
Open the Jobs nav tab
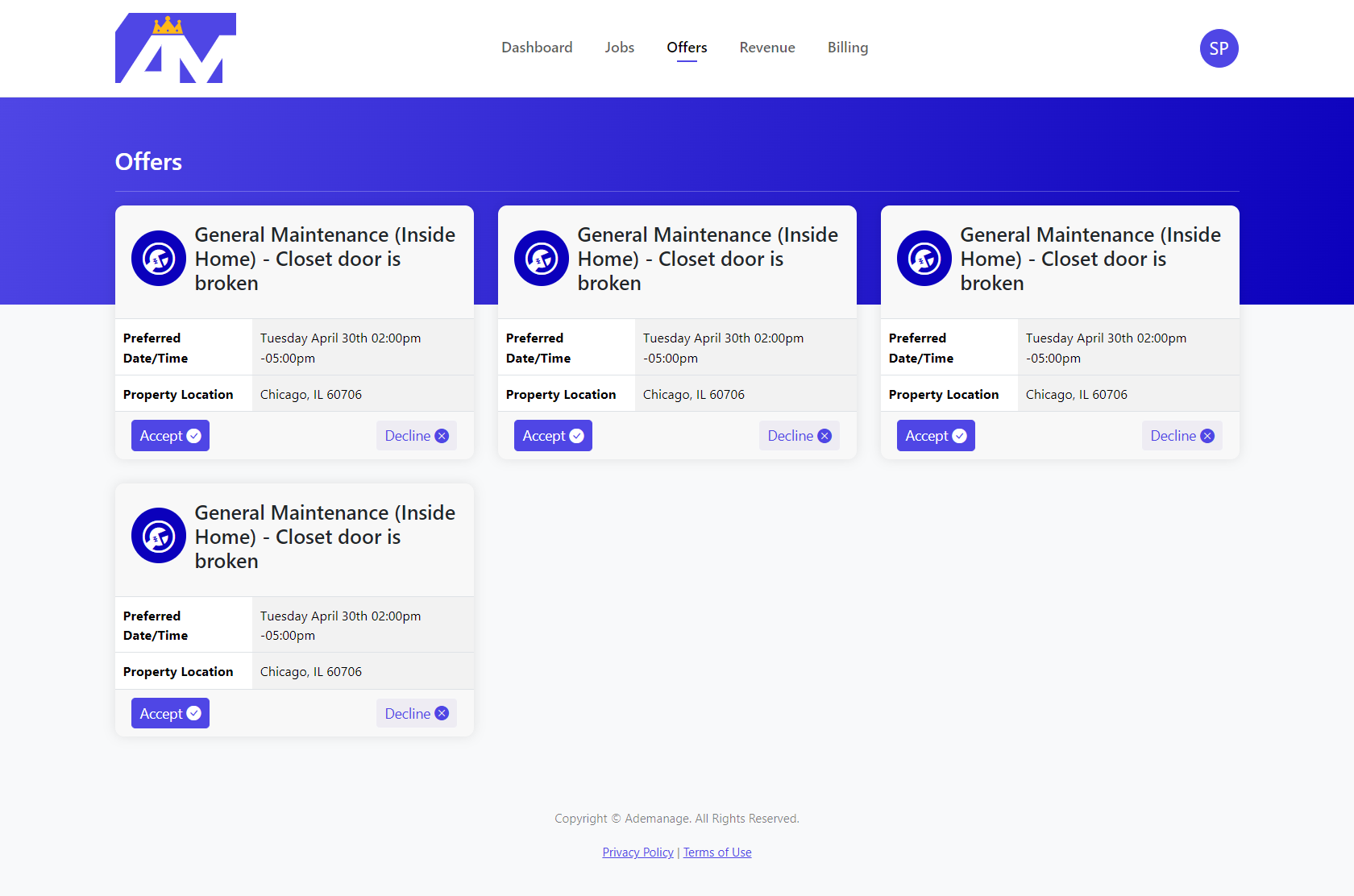point(619,48)
